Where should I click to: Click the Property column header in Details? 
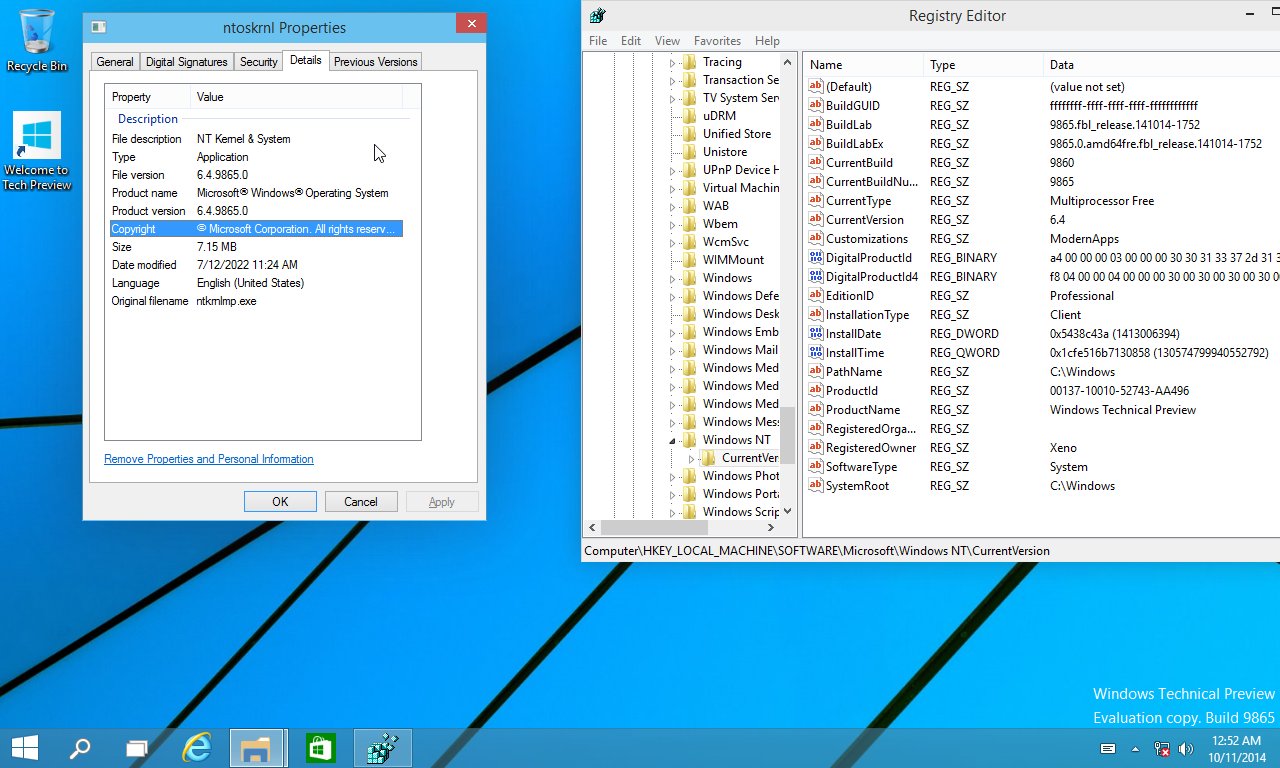pos(148,97)
